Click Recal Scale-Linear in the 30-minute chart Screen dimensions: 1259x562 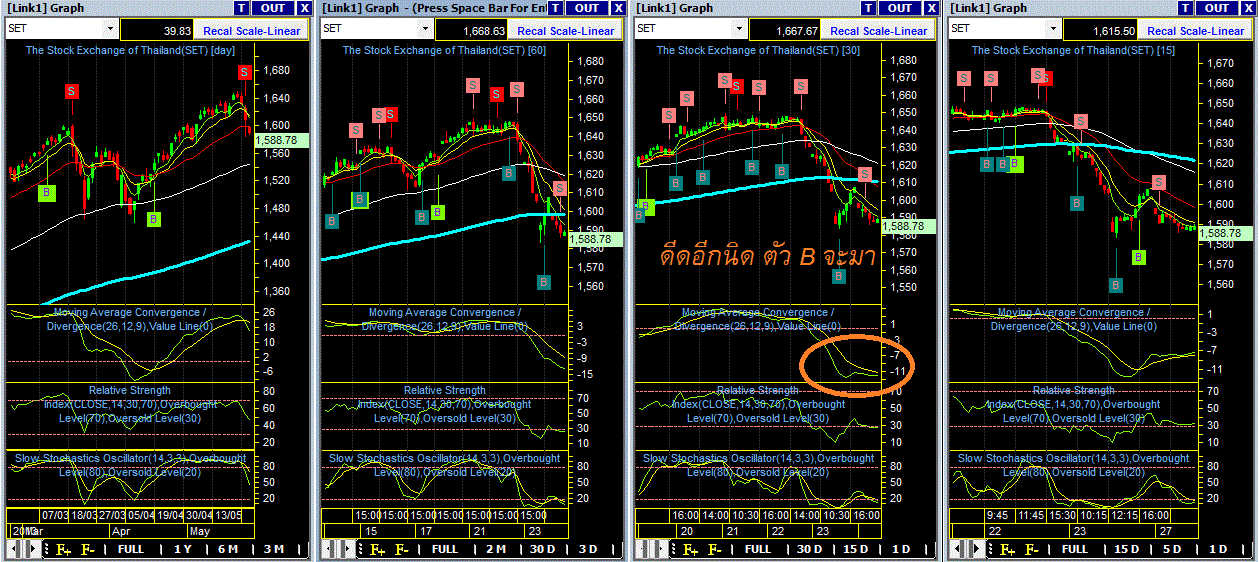878,30
